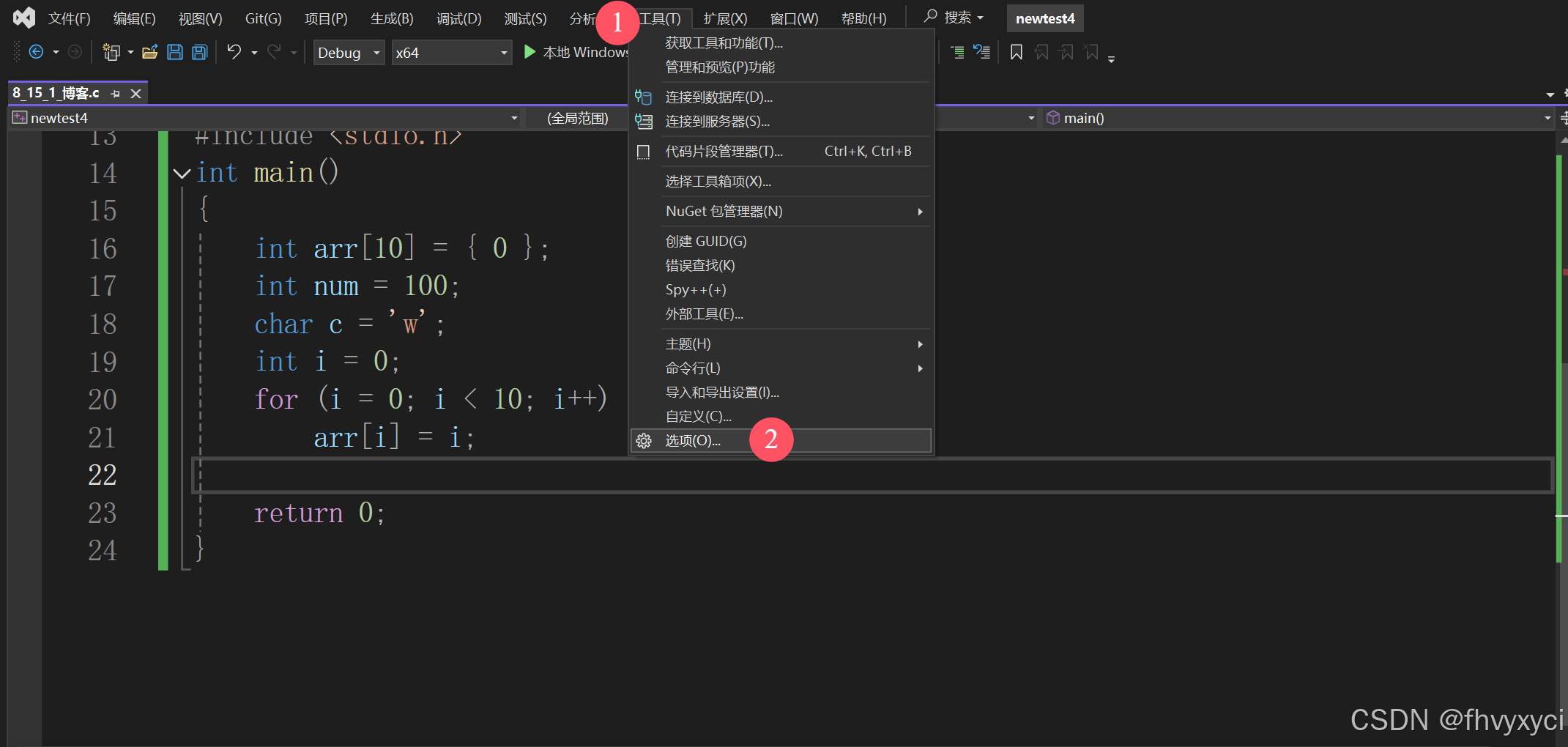This screenshot has height=747, width=1568.
Task: Expand the new project dropdown arrow
Action: (130, 53)
